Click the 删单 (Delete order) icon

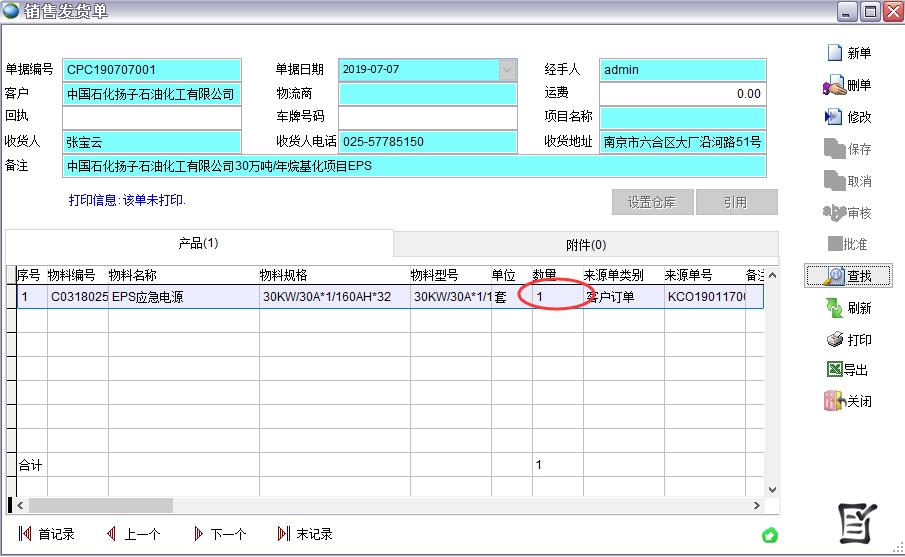click(x=834, y=86)
